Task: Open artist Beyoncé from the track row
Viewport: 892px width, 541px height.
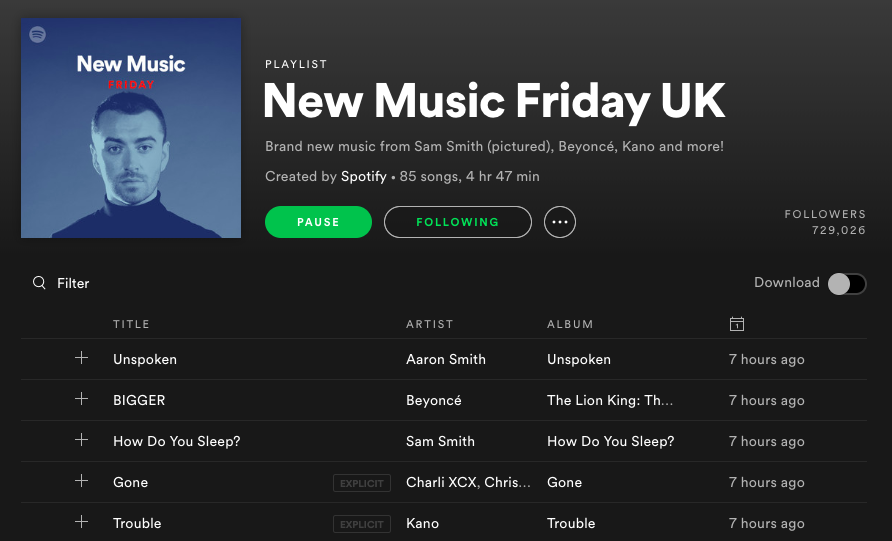Action: point(433,400)
